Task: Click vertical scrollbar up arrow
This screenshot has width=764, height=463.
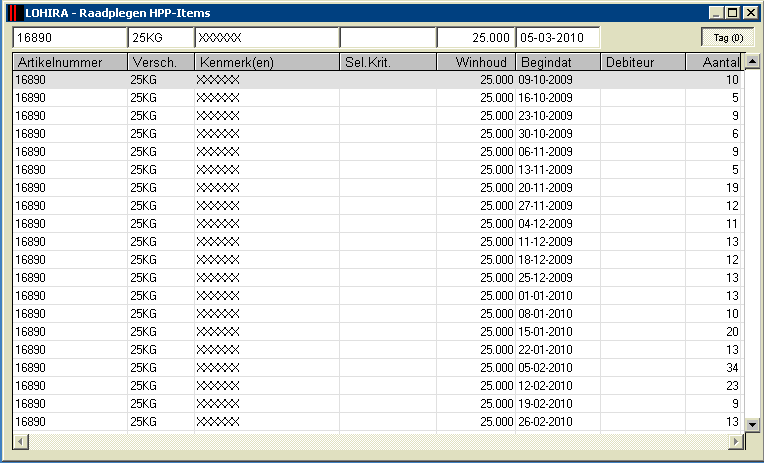Action: point(752,61)
